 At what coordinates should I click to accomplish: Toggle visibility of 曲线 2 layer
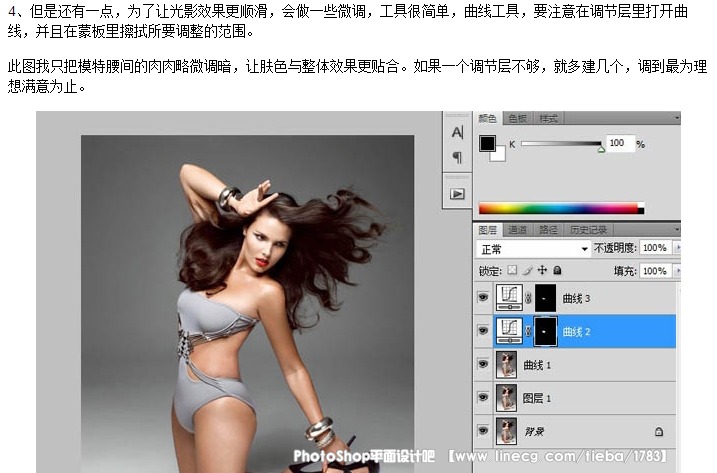tap(483, 331)
